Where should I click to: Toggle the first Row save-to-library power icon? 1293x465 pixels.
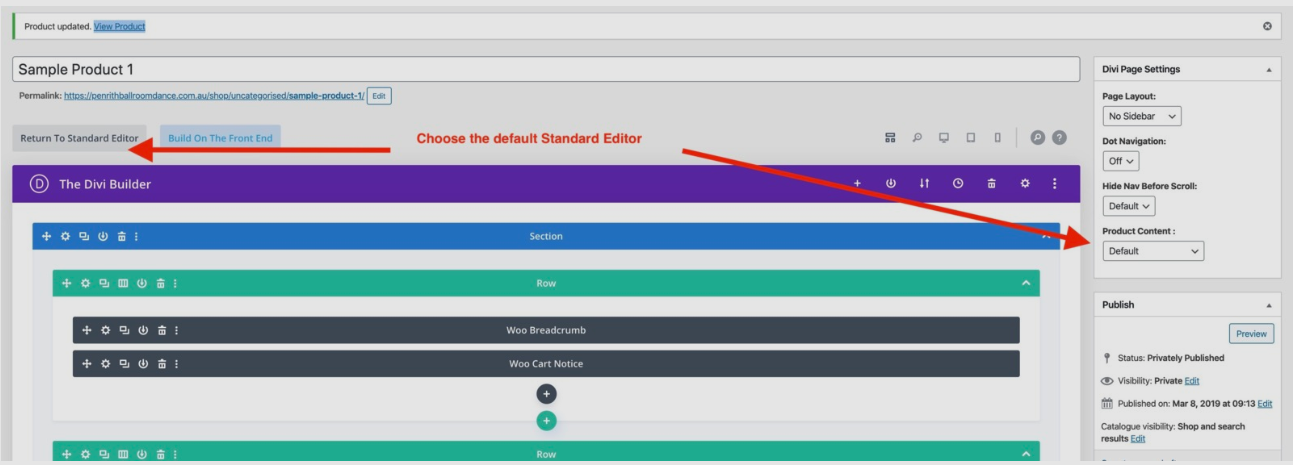[142, 283]
